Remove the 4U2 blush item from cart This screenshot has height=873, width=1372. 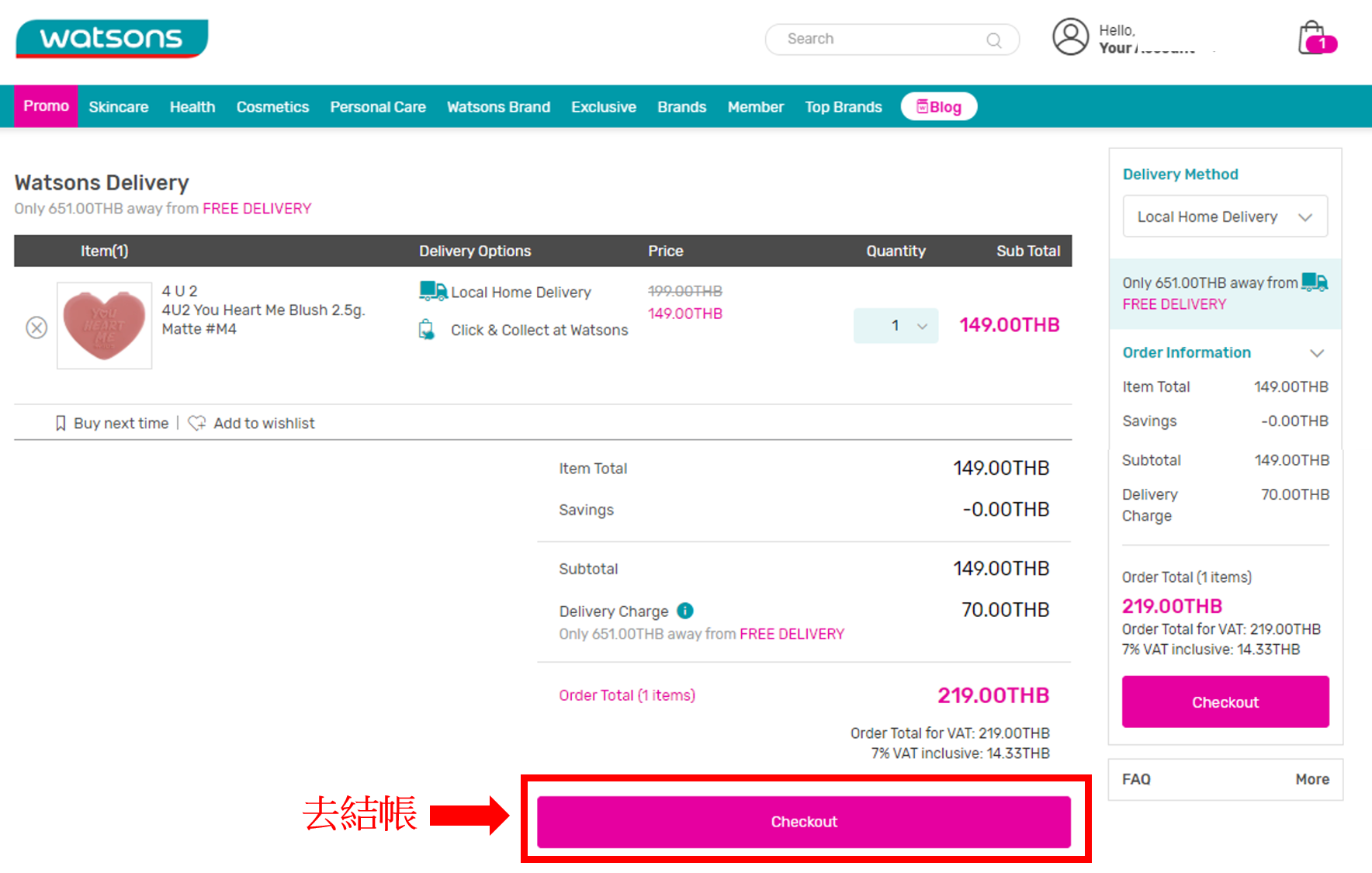click(36, 327)
